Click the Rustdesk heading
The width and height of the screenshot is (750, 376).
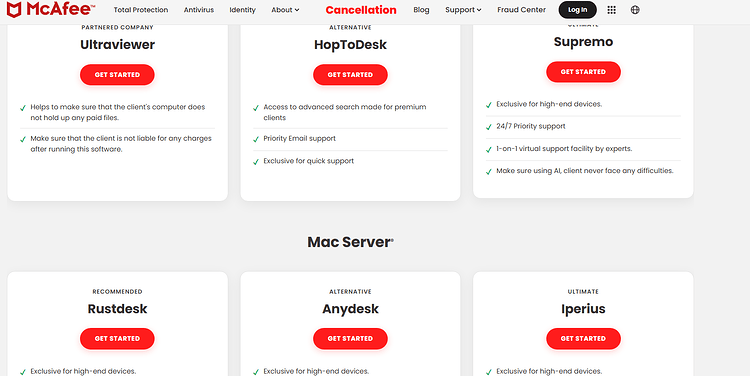pos(117,309)
